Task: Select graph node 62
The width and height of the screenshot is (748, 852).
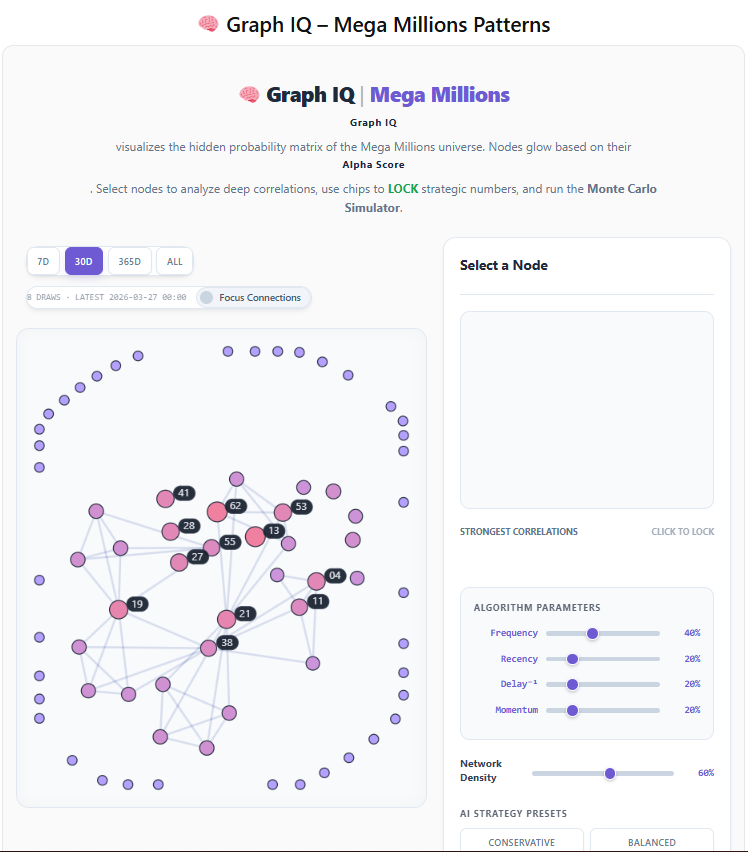Action: [216, 512]
